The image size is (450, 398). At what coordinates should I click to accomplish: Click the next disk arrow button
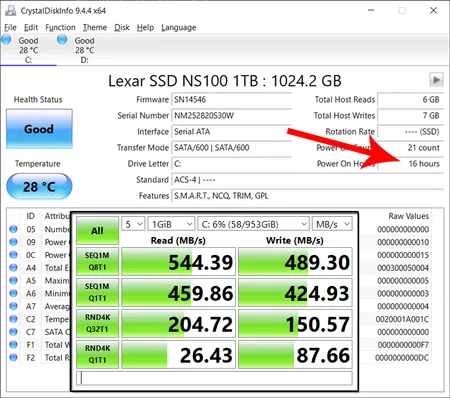(436, 80)
